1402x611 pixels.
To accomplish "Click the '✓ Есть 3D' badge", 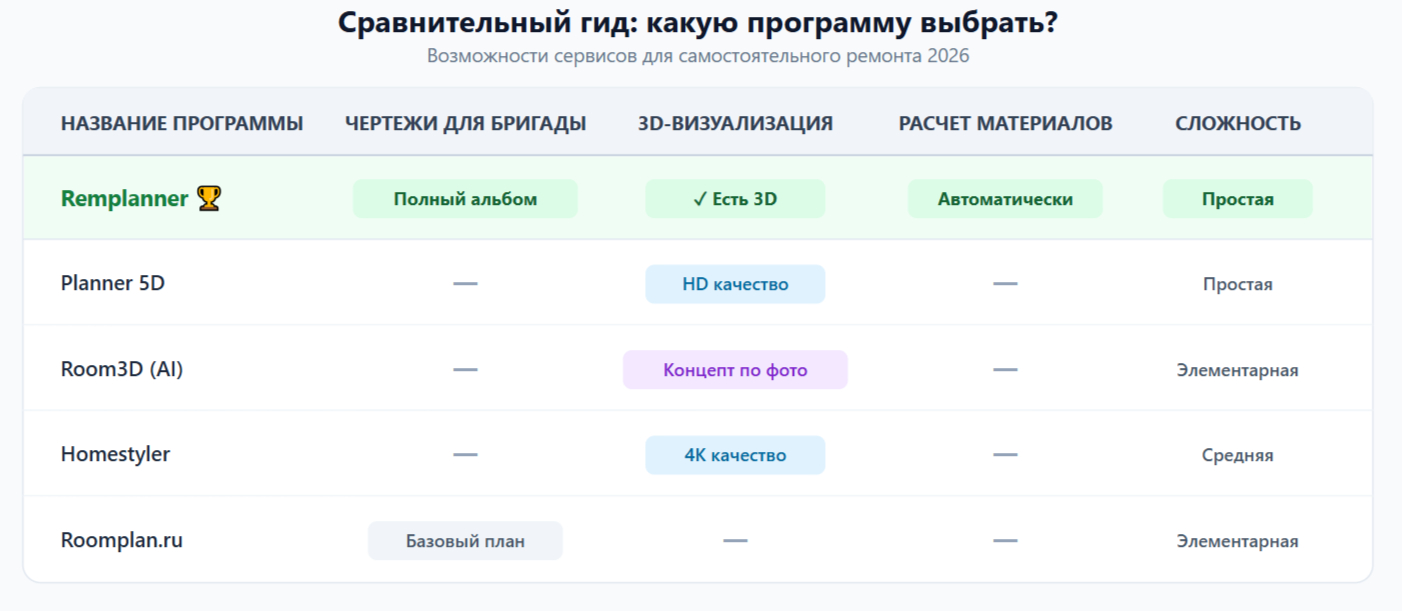I will point(735,199).
